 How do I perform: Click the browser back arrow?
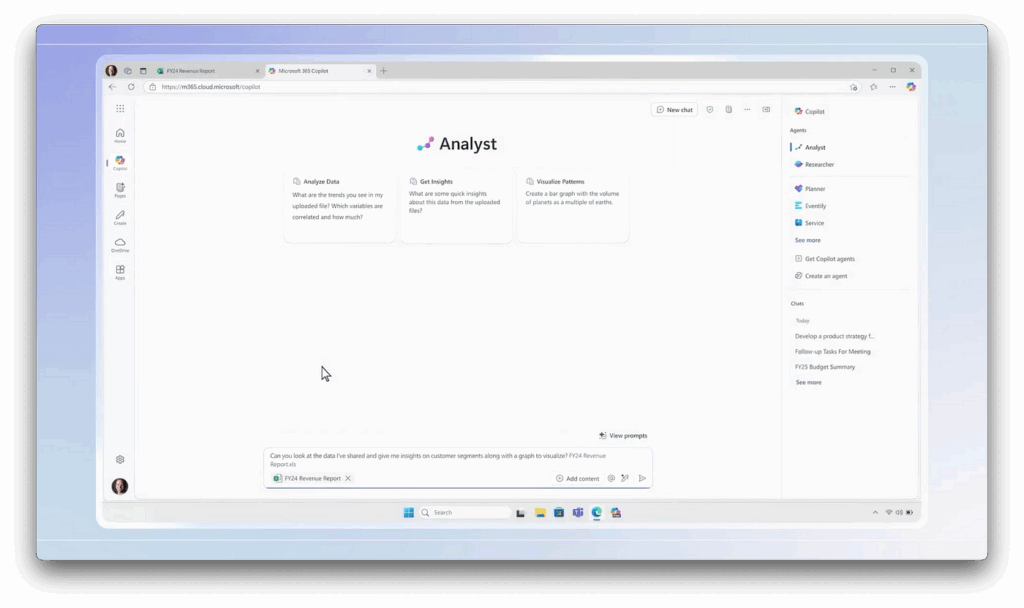pos(112,87)
